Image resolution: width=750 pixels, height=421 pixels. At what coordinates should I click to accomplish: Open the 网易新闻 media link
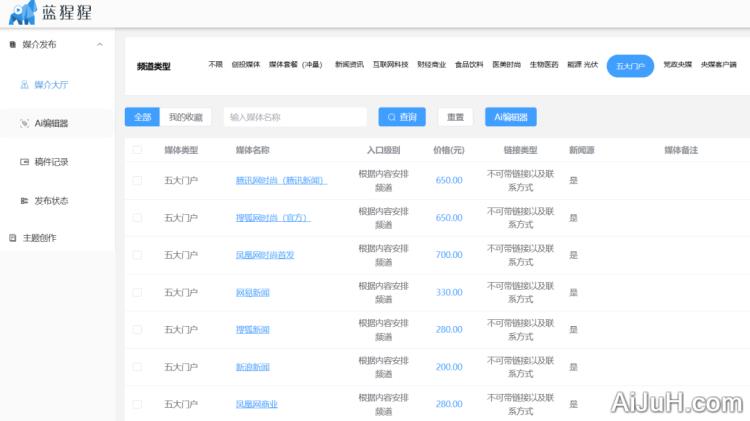(253, 292)
